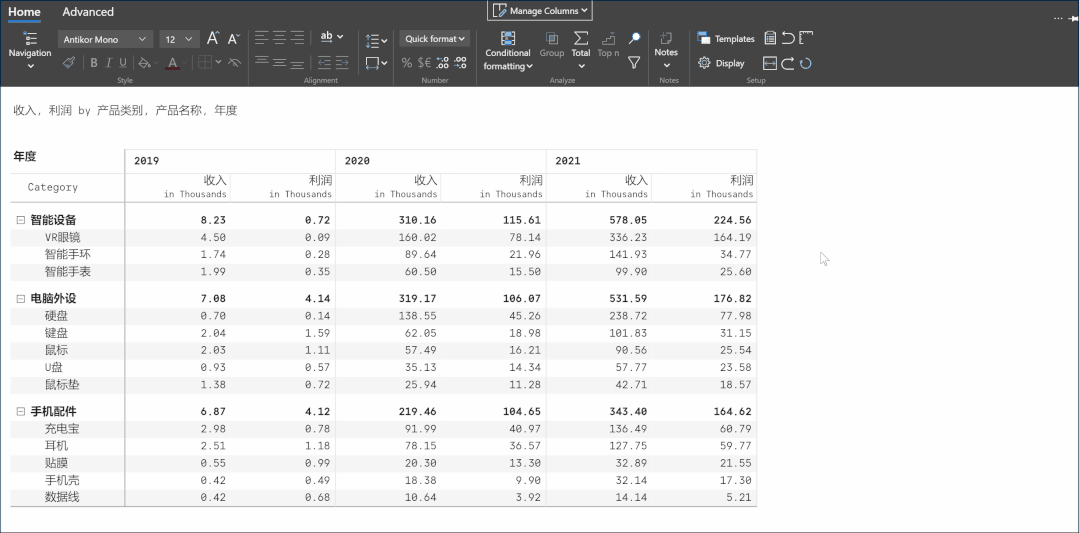Collapse the 智能设备 category row

(x=21, y=220)
